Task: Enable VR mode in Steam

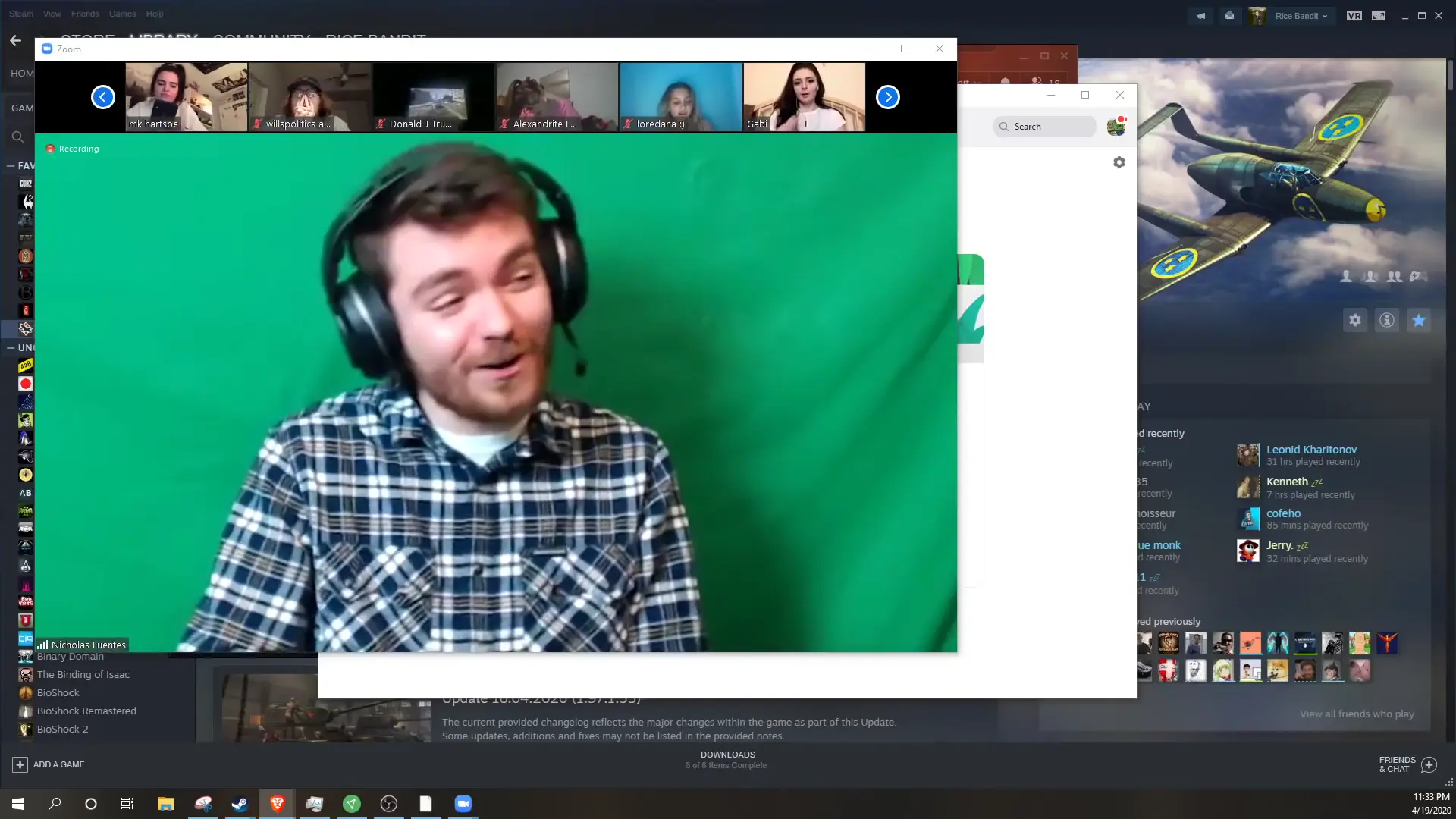Action: tap(1354, 15)
